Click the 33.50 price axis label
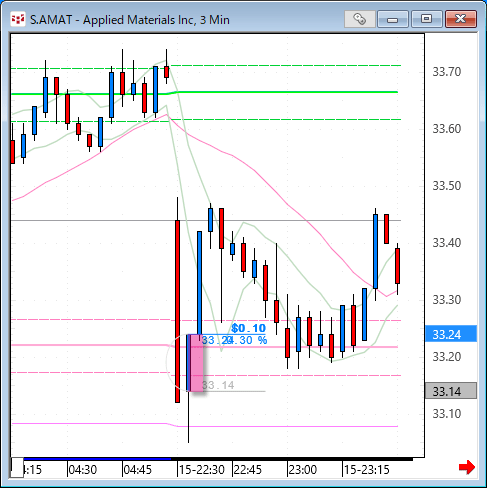 (x=447, y=186)
